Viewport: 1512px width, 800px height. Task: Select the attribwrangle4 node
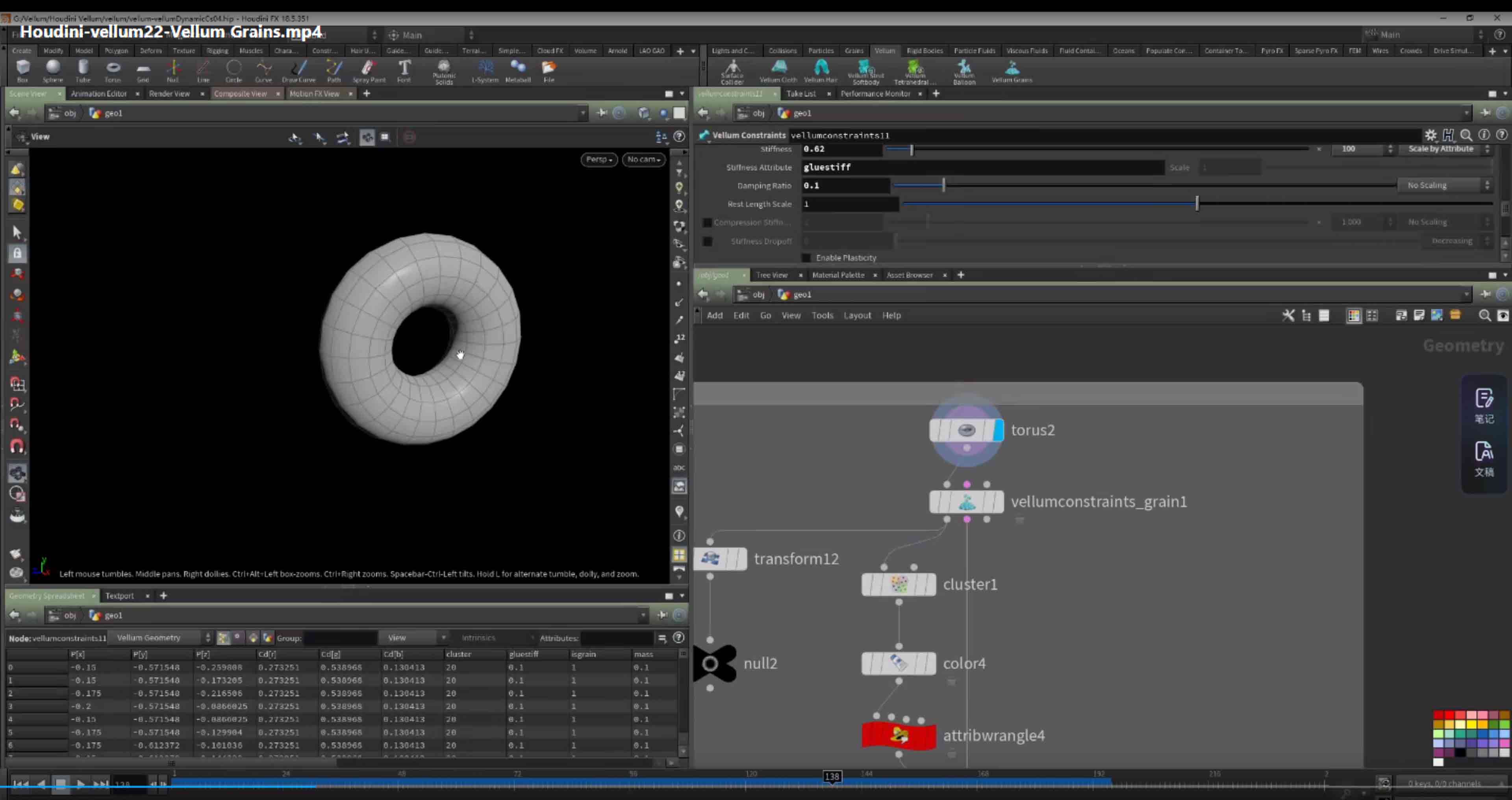click(899, 735)
